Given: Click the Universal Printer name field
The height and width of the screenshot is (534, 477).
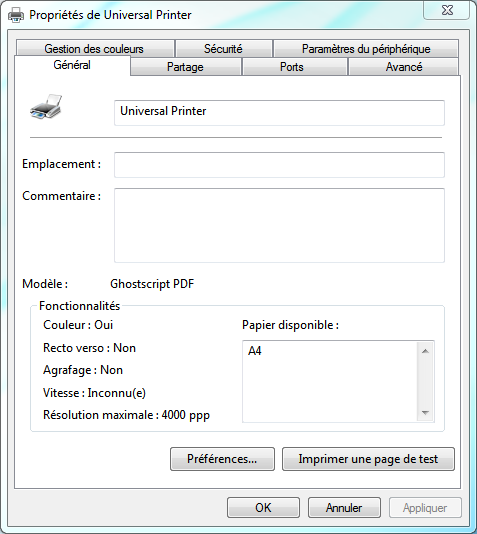Looking at the screenshot, I should (x=279, y=113).
